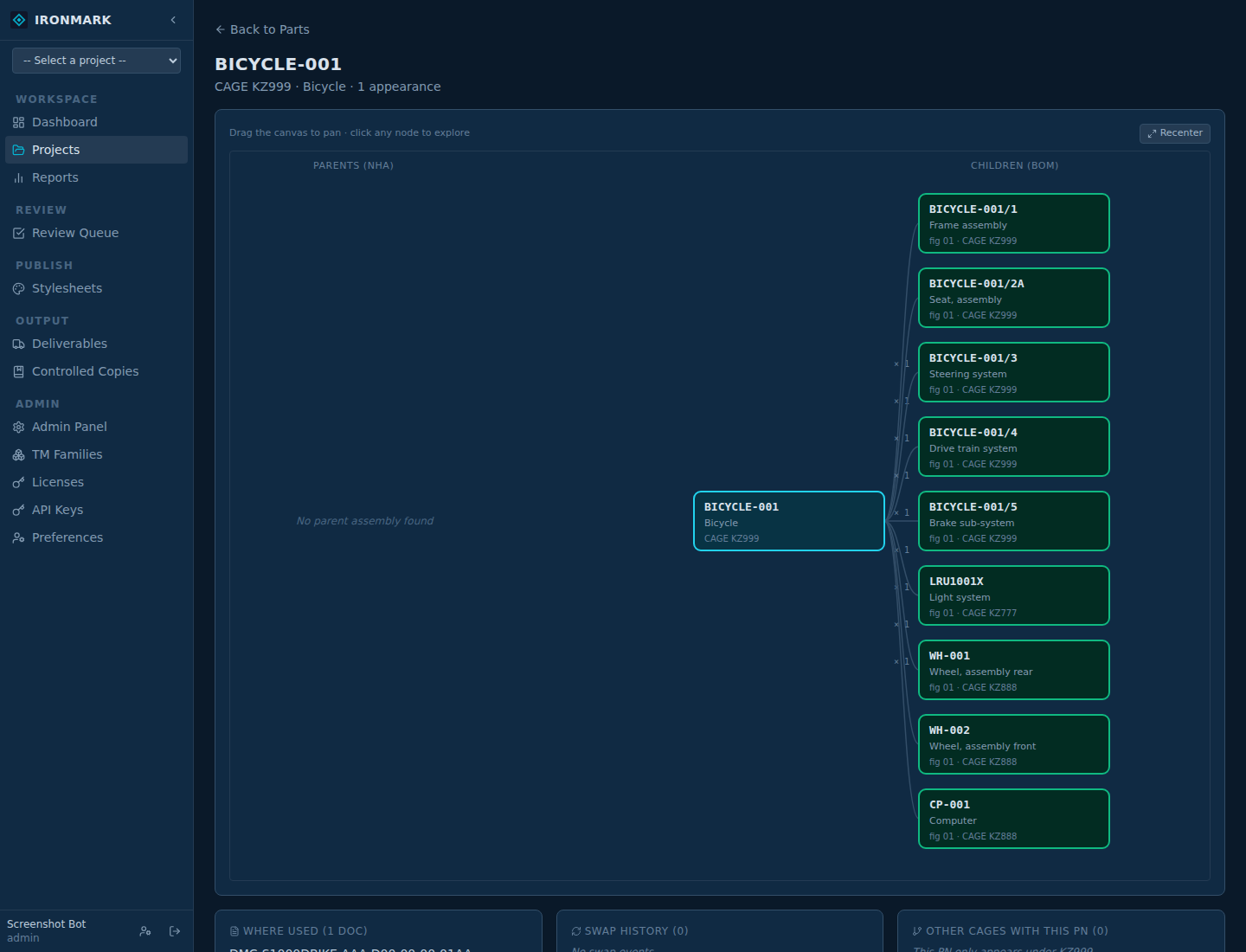Navigate to Deliverables
Image resolution: width=1246 pixels, height=952 pixels.
coord(96,344)
